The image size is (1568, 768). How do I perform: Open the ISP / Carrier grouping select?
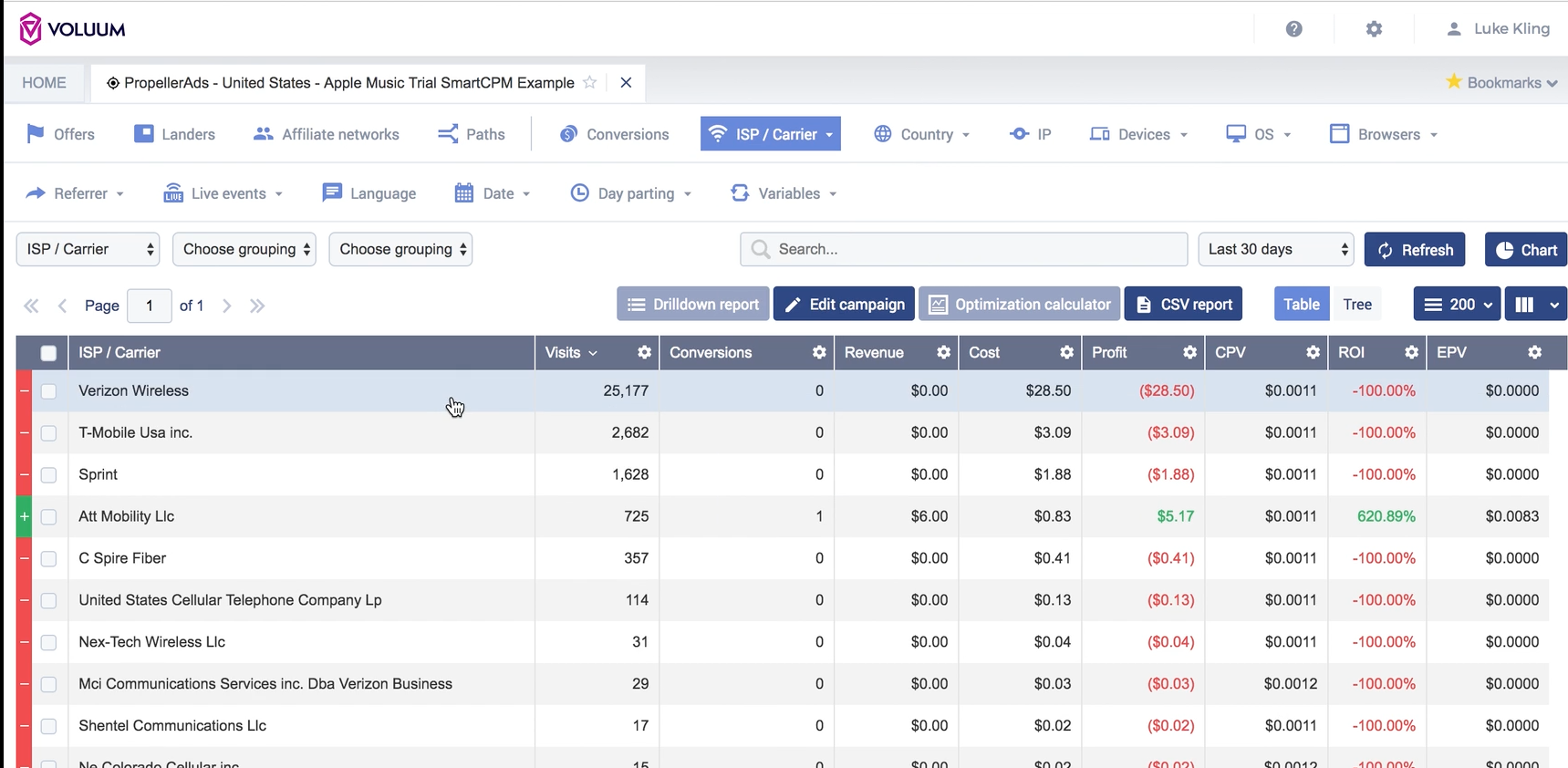88,249
